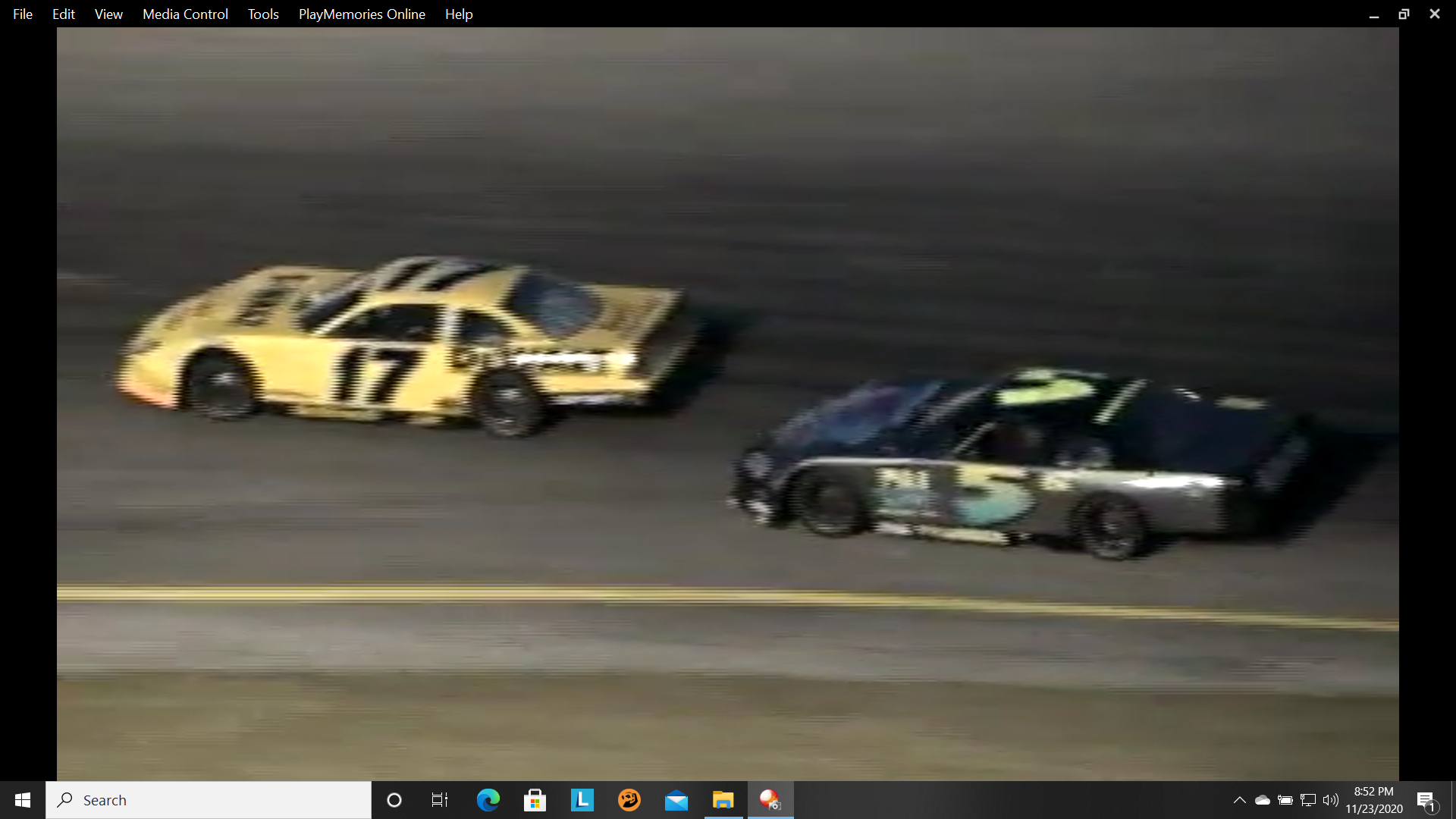Open the PlayMemories Online menu
Screen dimensions: 1456x819
tap(362, 14)
